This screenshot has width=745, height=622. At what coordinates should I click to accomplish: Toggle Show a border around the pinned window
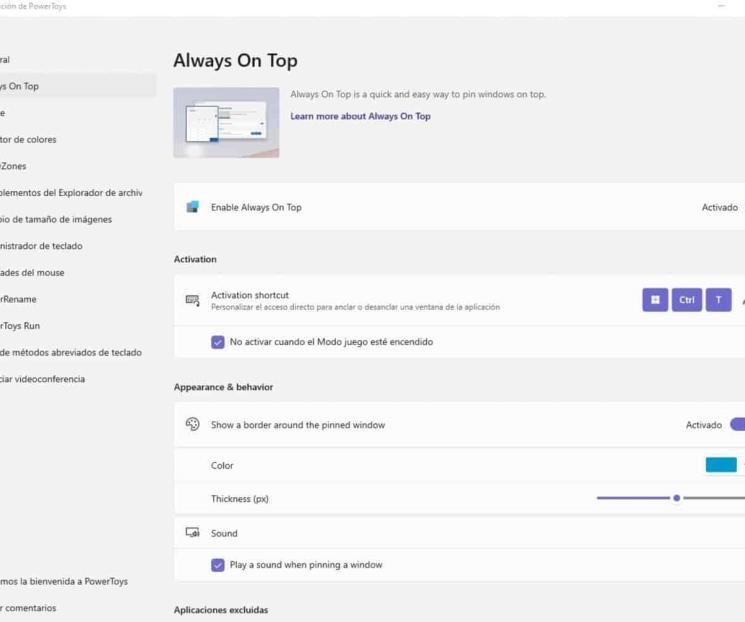point(738,424)
